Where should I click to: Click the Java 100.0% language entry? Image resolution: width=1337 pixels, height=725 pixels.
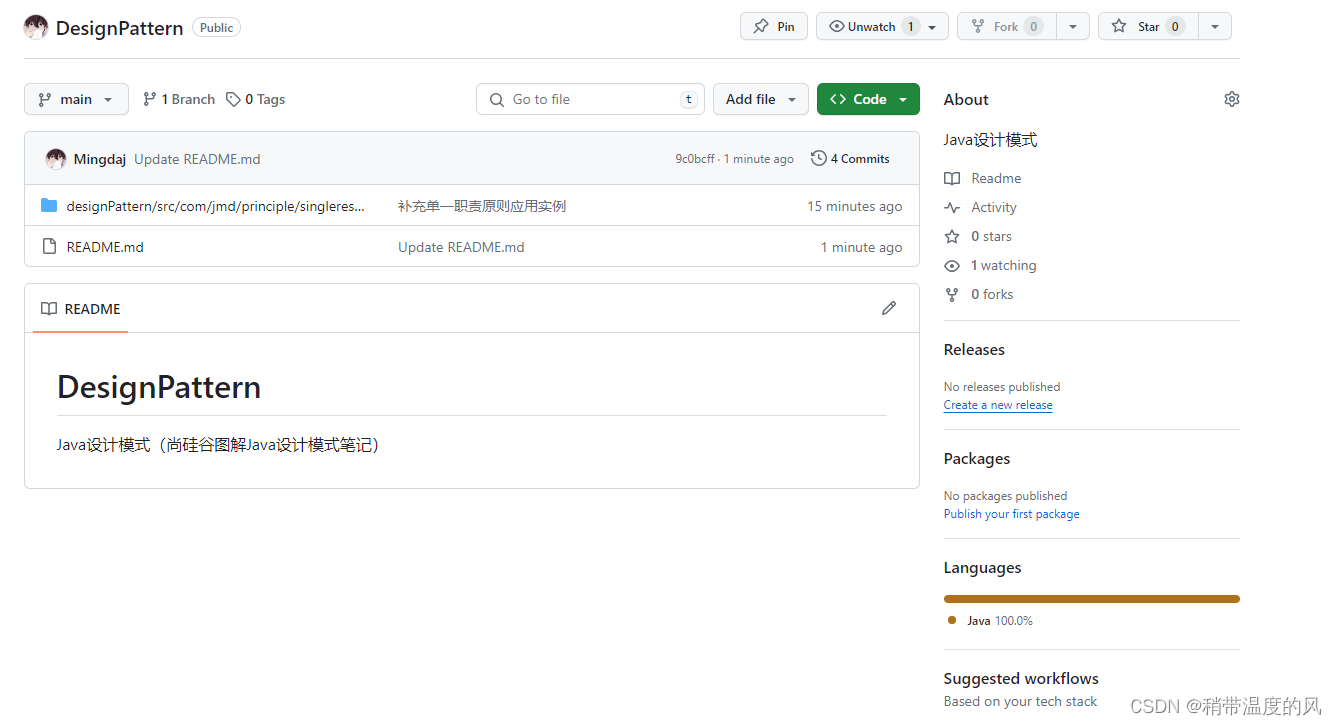[991, 621]
